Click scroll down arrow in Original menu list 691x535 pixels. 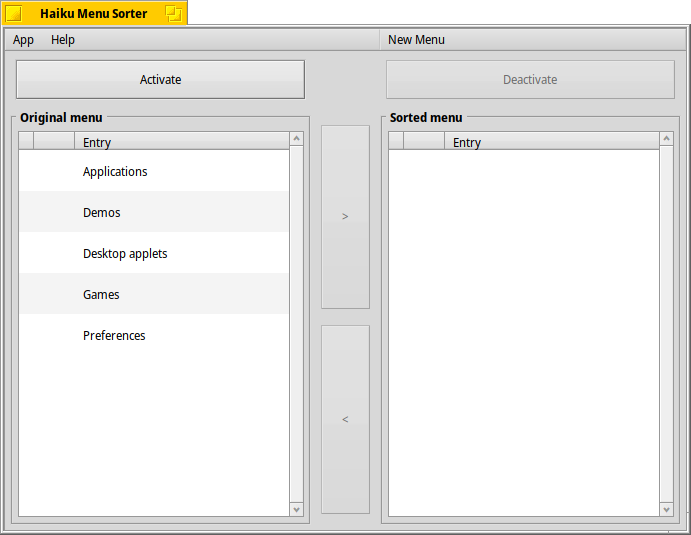(x=297, y=510)
